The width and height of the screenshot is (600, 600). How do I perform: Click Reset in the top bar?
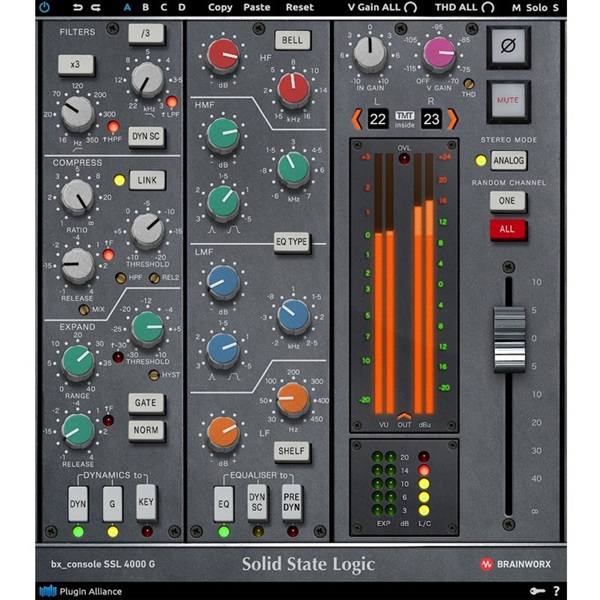[x=300, y=7]
